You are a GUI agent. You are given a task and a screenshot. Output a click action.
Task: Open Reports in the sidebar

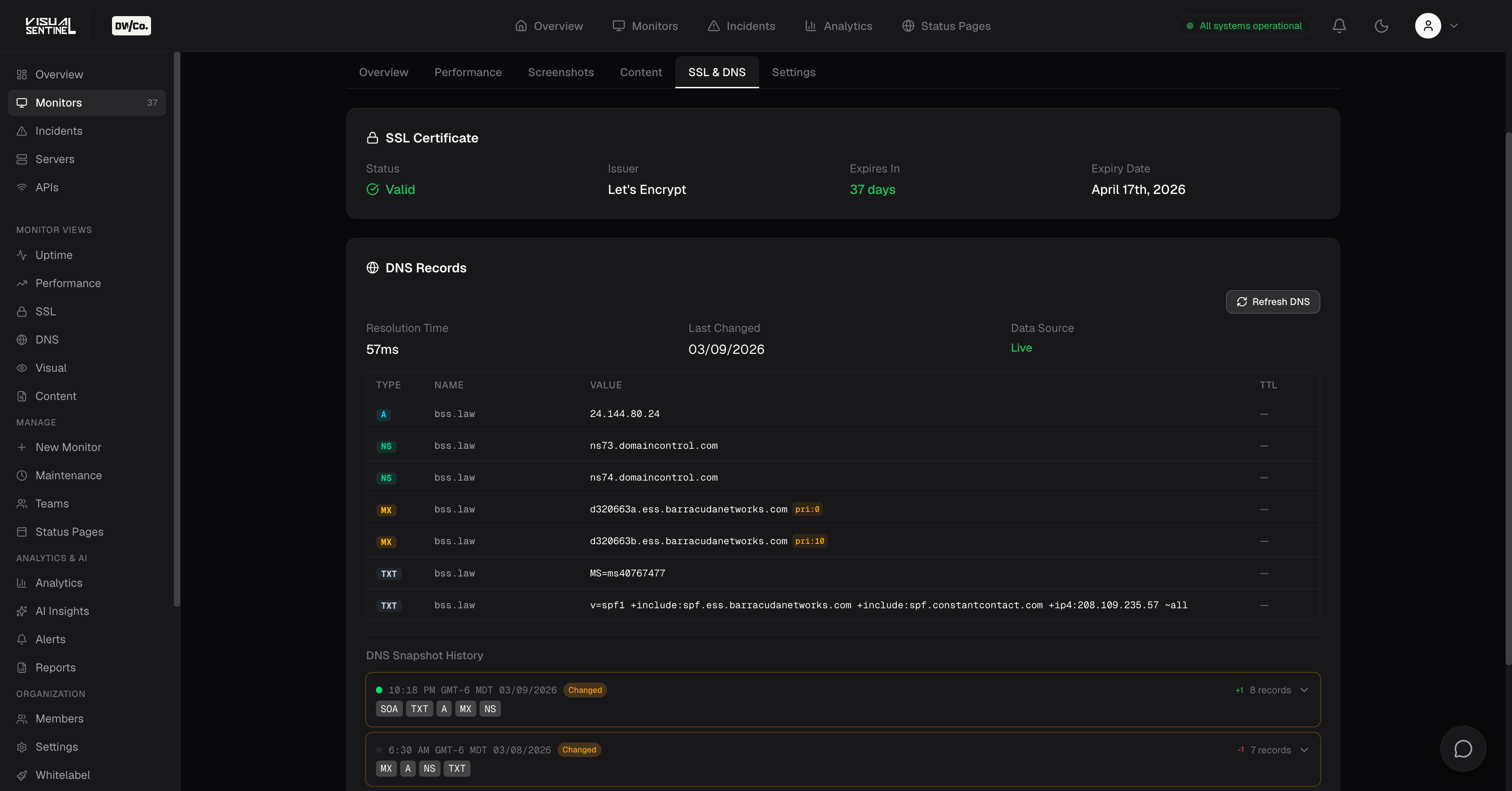click(55, 667)
